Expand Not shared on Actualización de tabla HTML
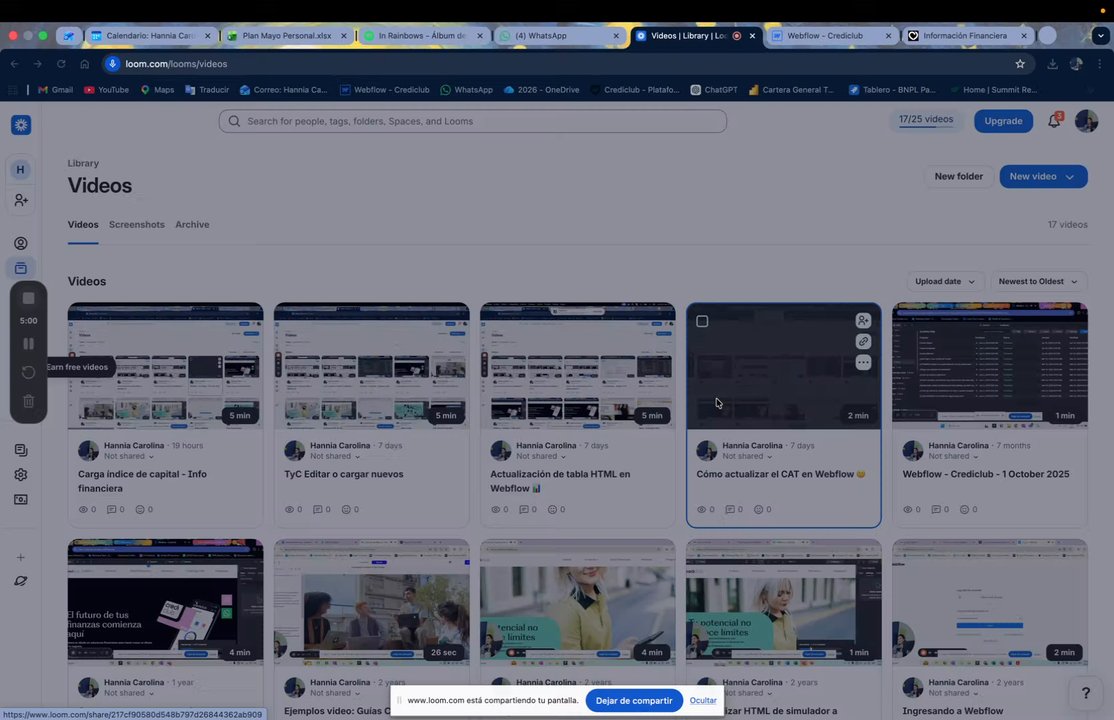The image size is (1114, 720). click(x=541, y=456)
